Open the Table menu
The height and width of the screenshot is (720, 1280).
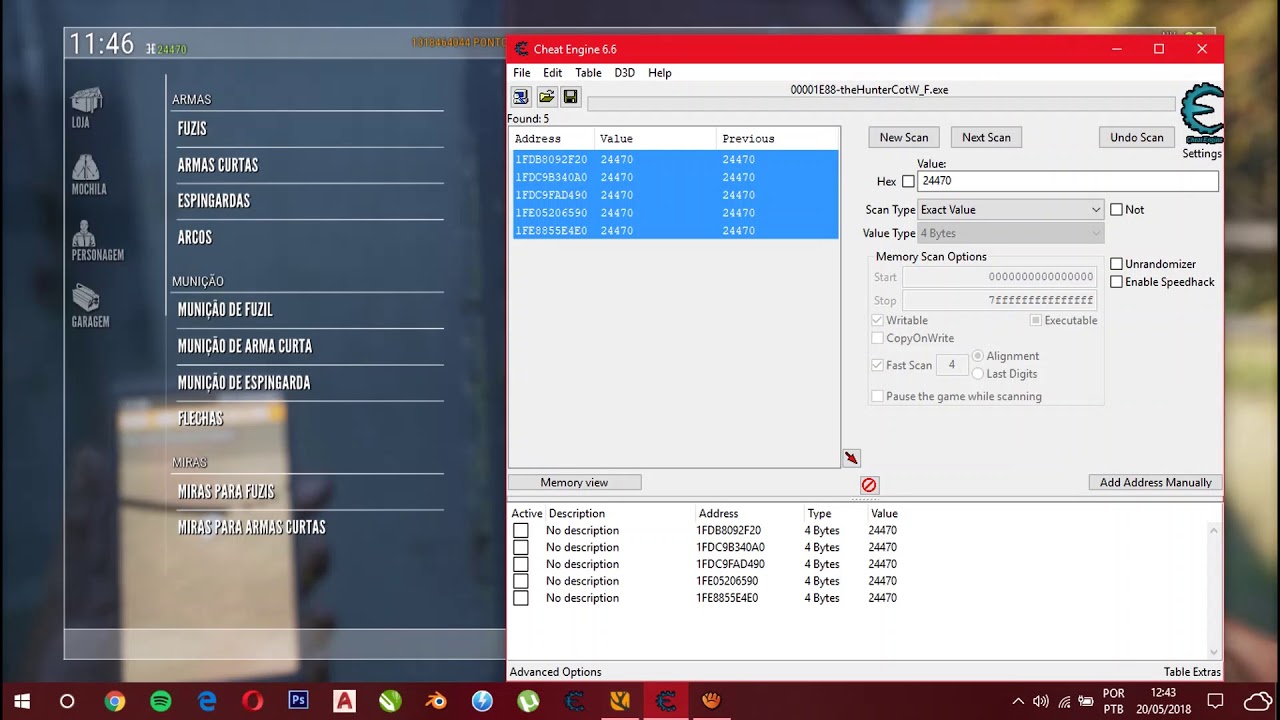click(588, 73)
